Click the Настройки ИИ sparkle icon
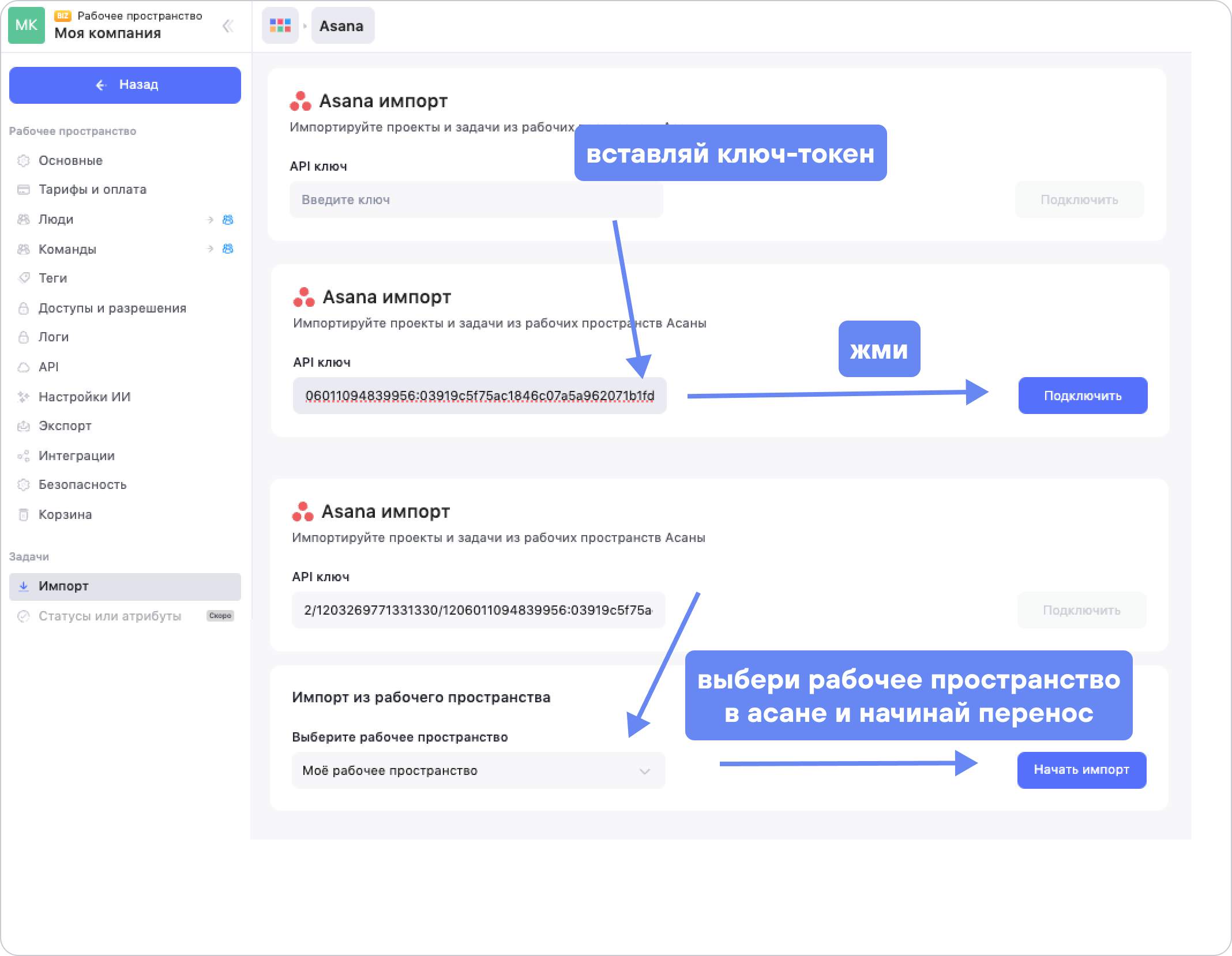This screenshot has height=956, width=1232. tap(23, 397)
